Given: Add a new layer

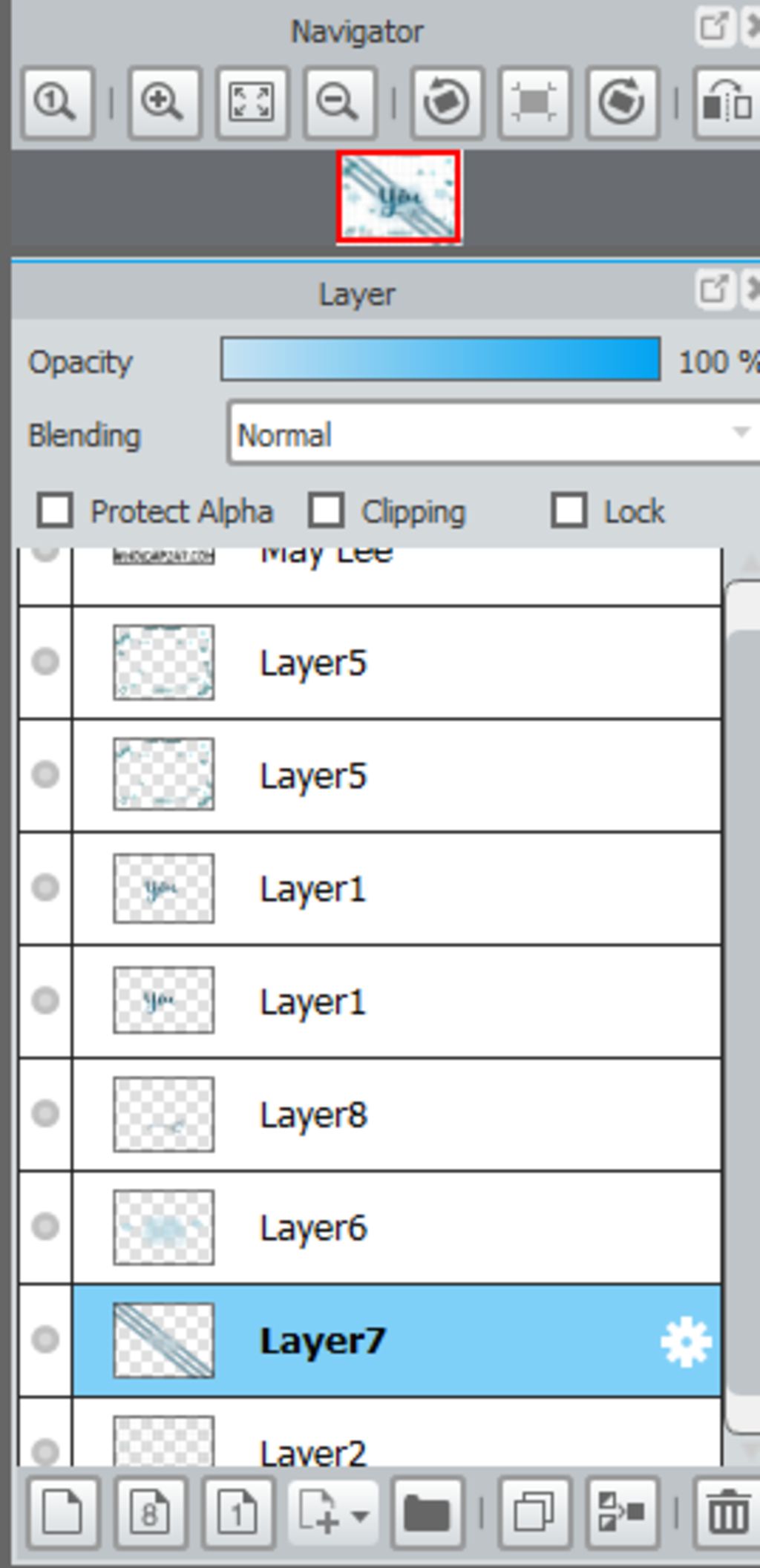Looking at the screenshot, I should click(x=62, y=1512).
